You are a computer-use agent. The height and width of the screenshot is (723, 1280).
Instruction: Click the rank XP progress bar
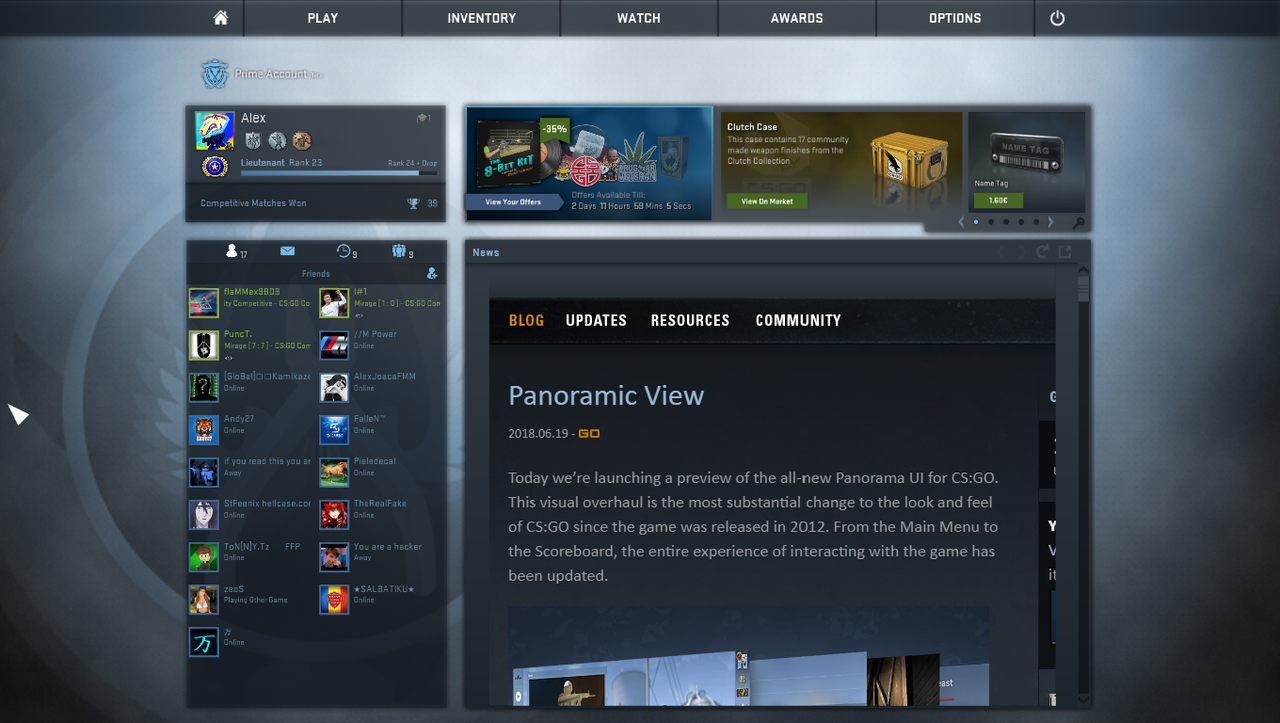[339, 173]
